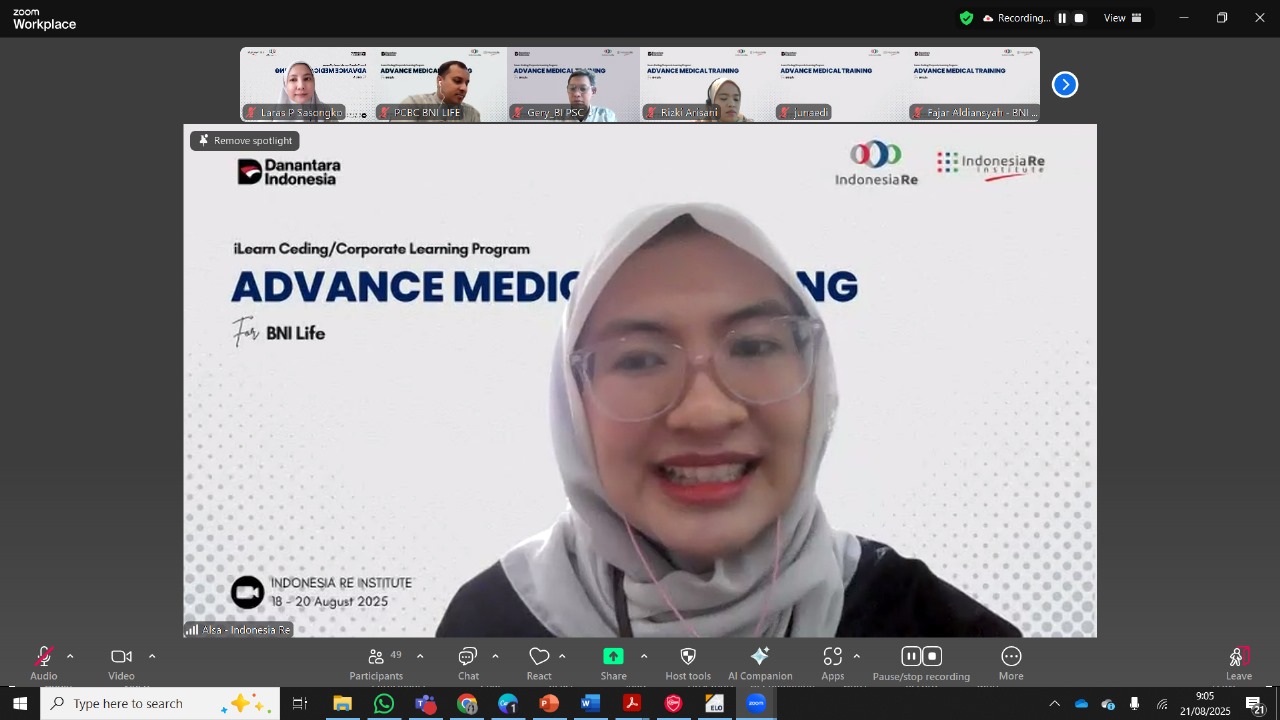
Task: Expand the video options caret
Action: [x=152, y=657]
